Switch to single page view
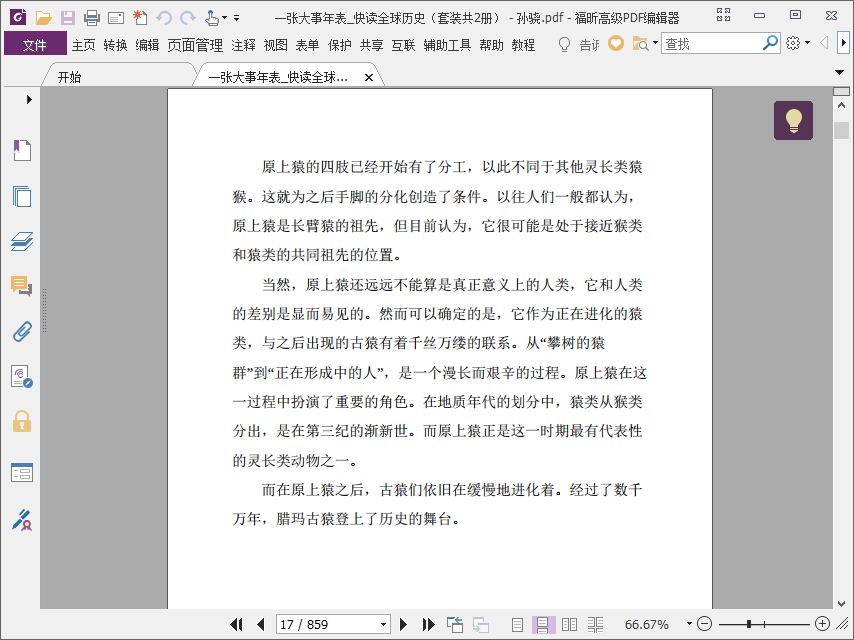This screenshot has height=640, width=854. [517, 625]
